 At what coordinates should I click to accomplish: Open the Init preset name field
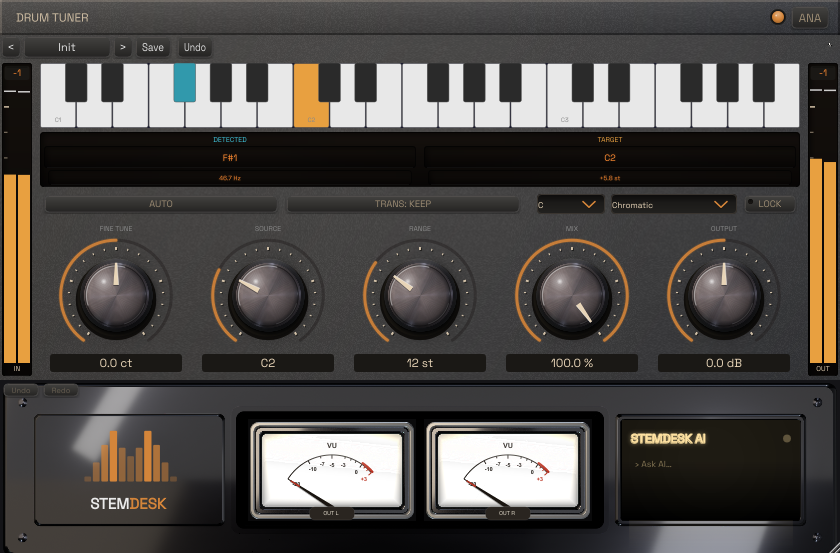pyautogui.click(x=67, y=47)
